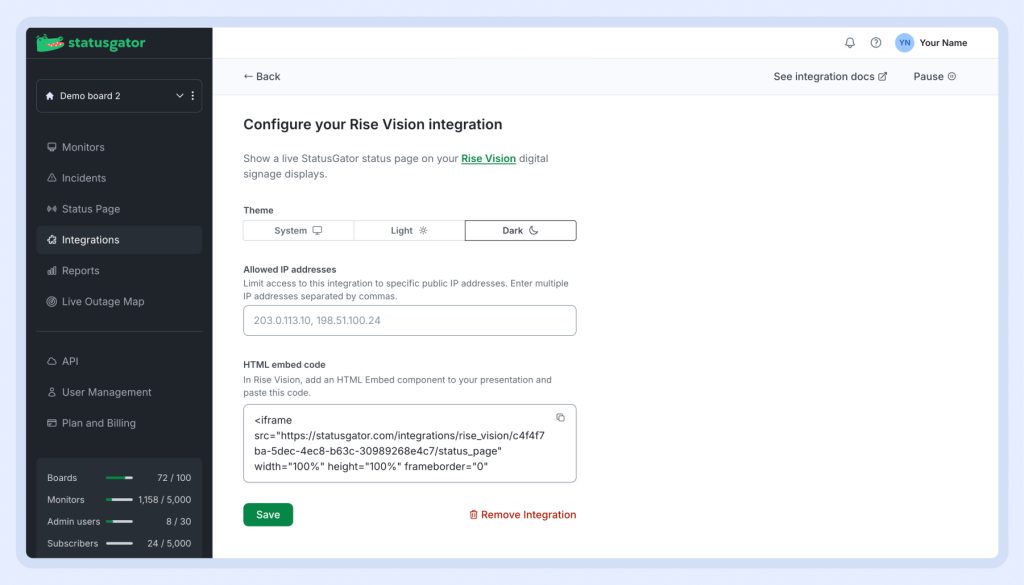Open Plan and Billing in sidebar
The height and width of the screenshot is (585, 1024).
(119, 423)
